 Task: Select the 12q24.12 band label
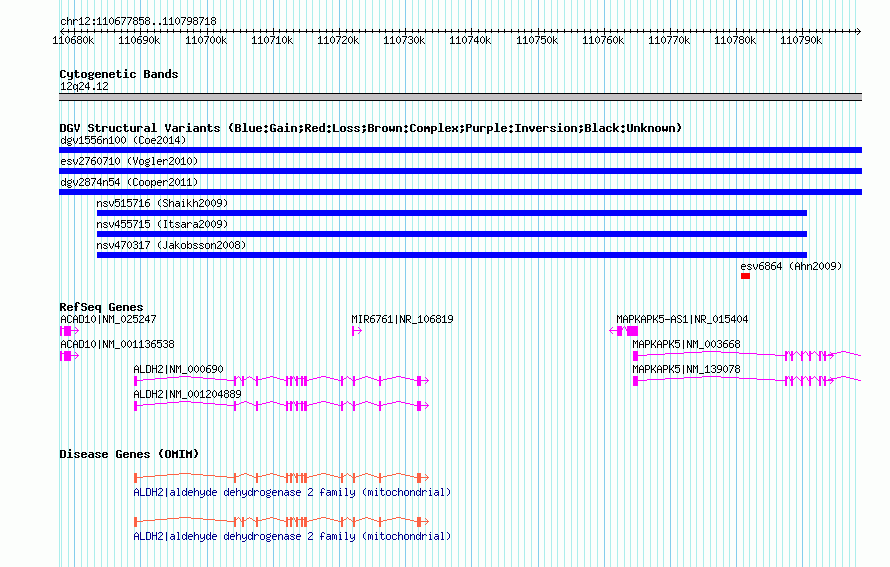pos(84,87)
